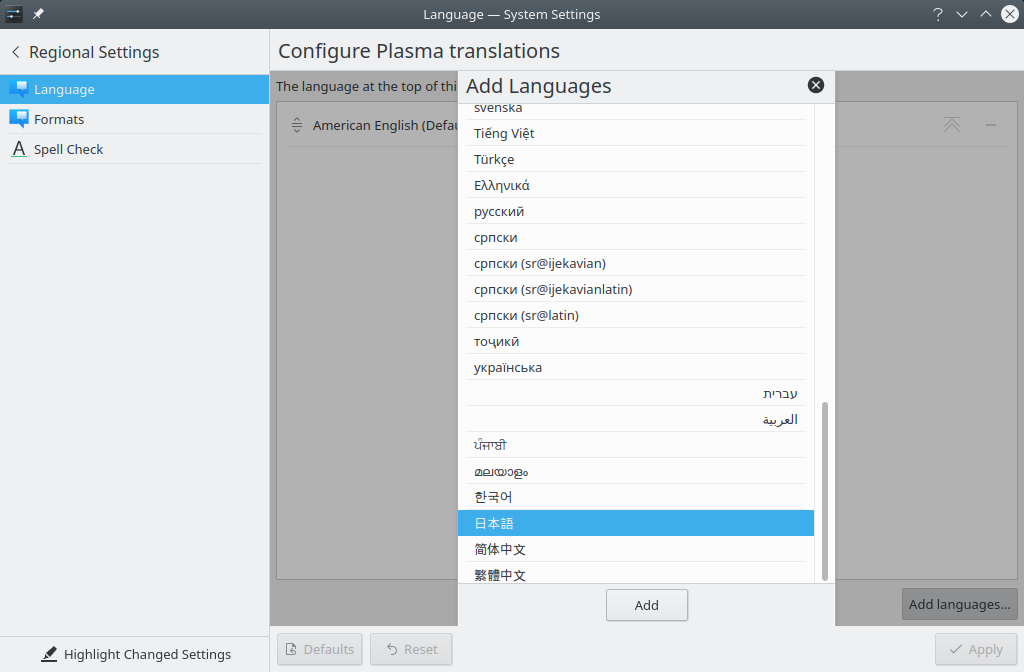Select the plain српски entry
Image resolution: width=1024 pixels, height=672 pixels.
(636, 237)
